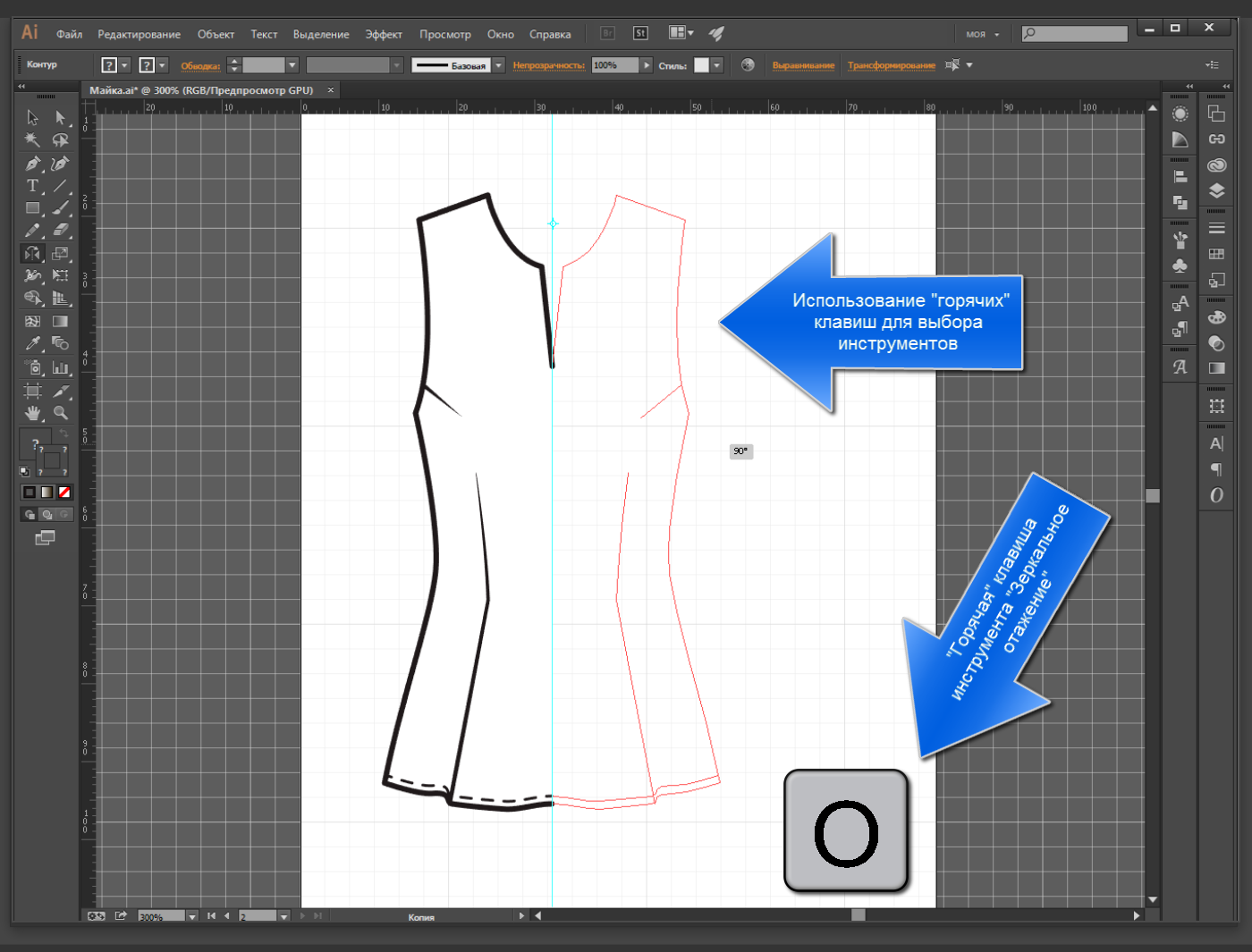Open the Просмотр menu
Image resolution: width=1252 pixels, height=952 pixels.
(x=445, y=34)
